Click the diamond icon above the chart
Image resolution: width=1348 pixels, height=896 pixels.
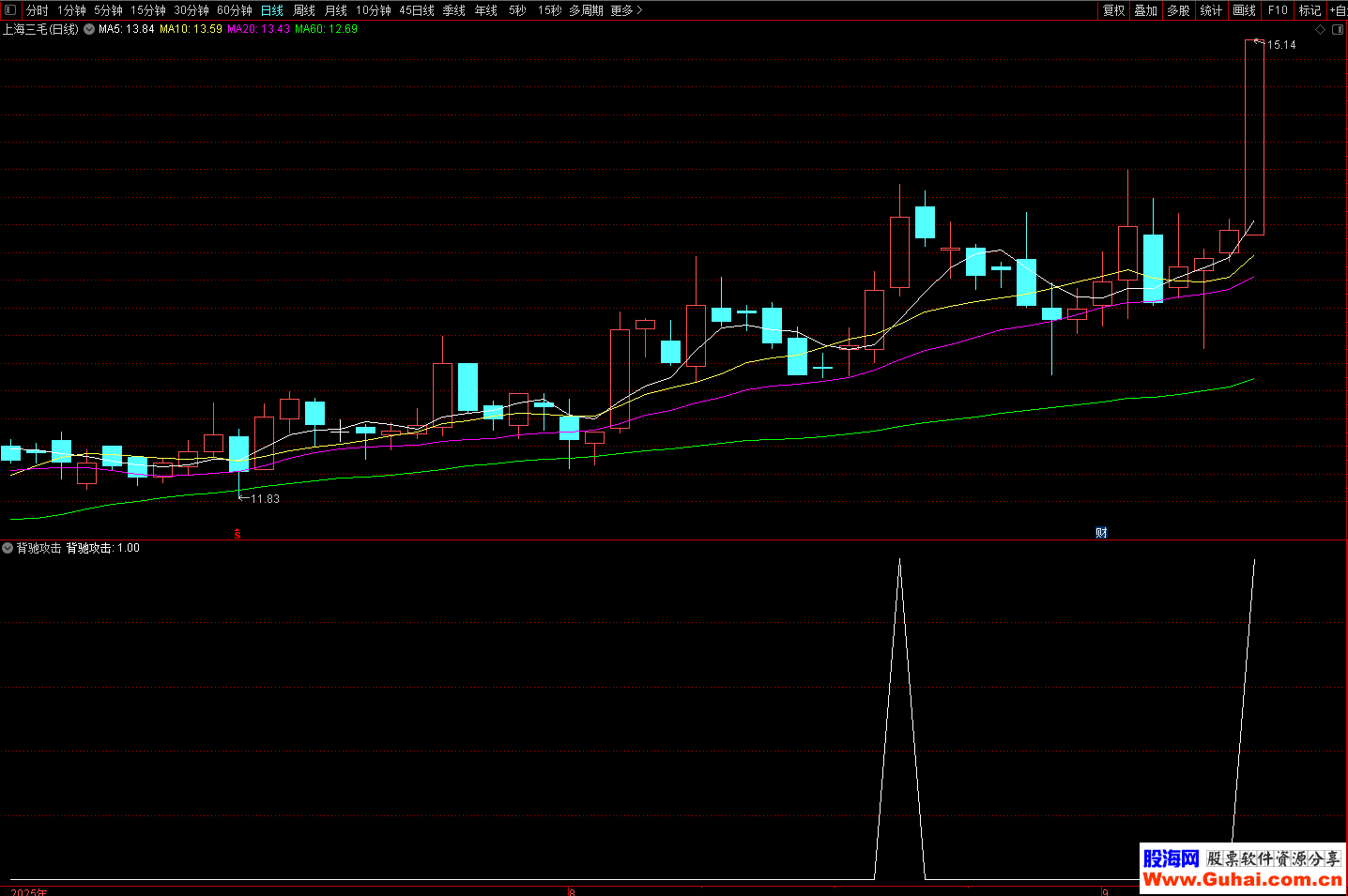tap(1321, 29)
